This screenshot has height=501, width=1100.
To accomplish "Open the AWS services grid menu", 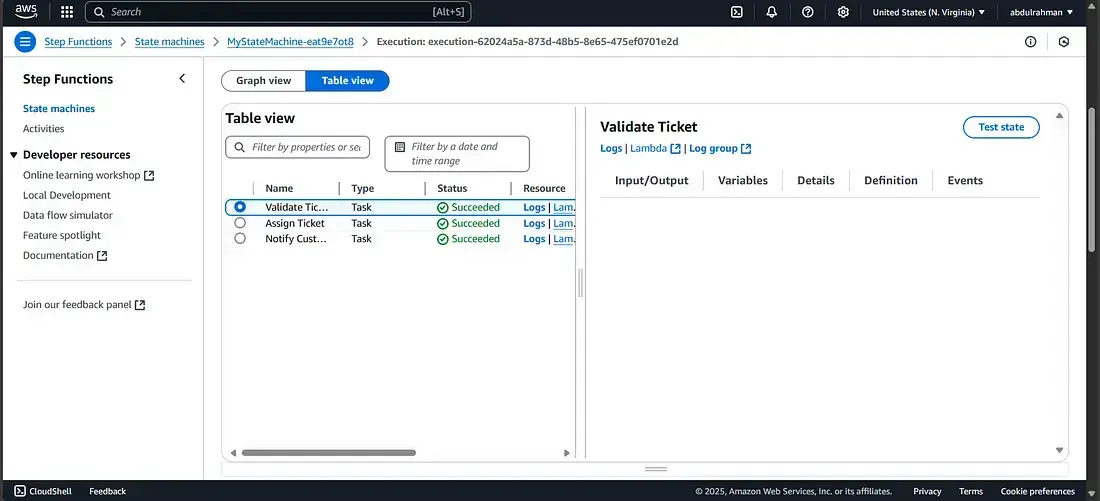I will pos(67,12).
